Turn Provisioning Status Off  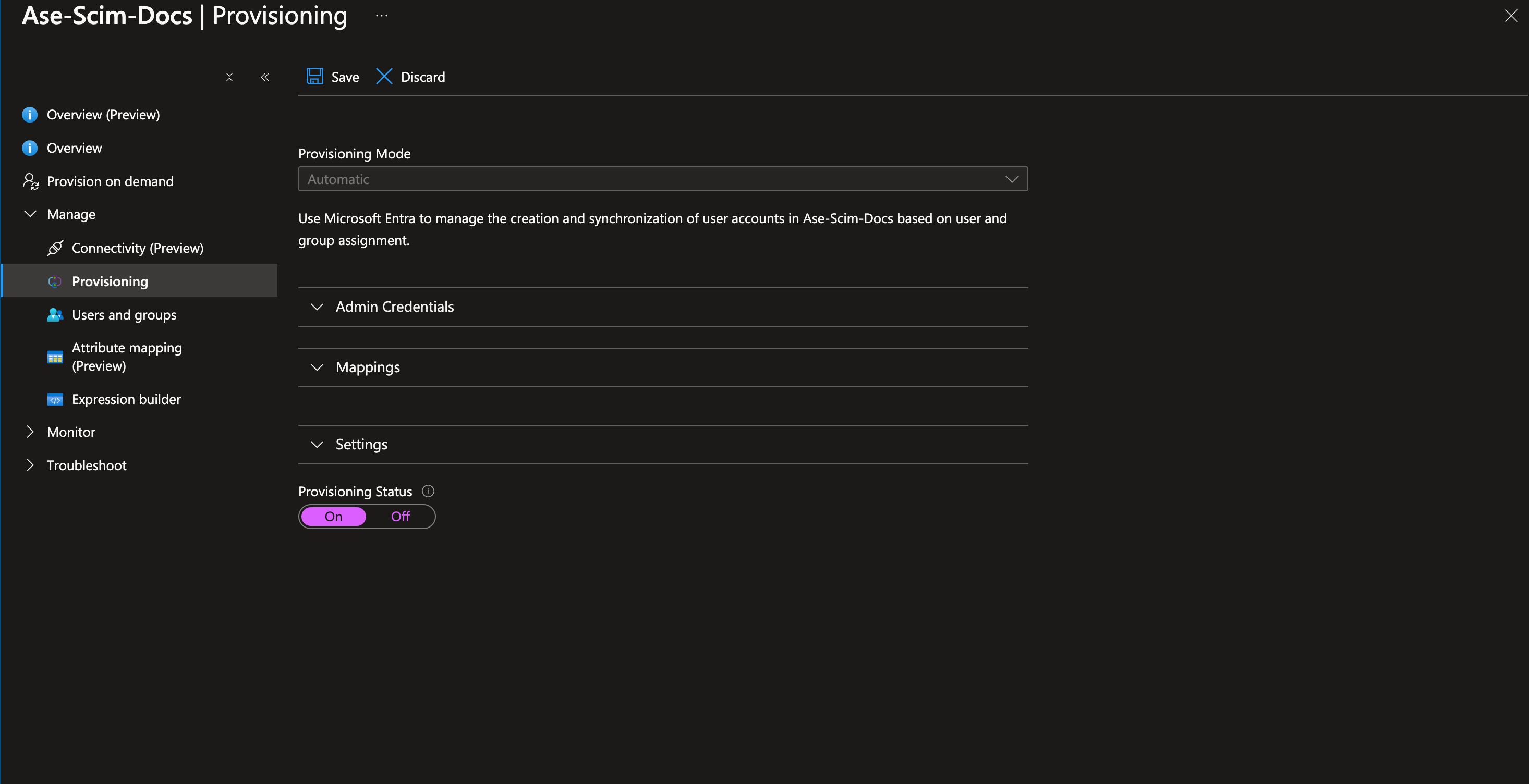coord(400,517)
